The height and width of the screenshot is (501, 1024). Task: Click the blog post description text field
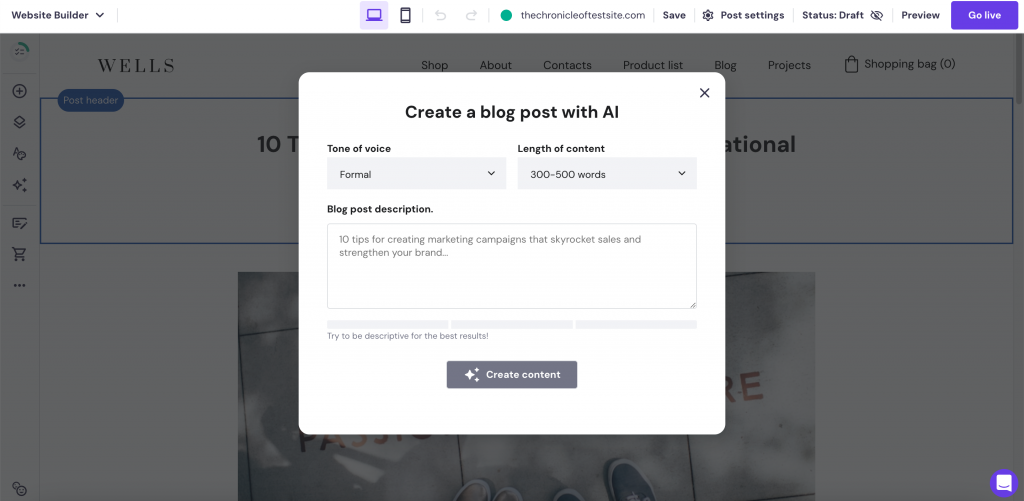pos(512,266)
